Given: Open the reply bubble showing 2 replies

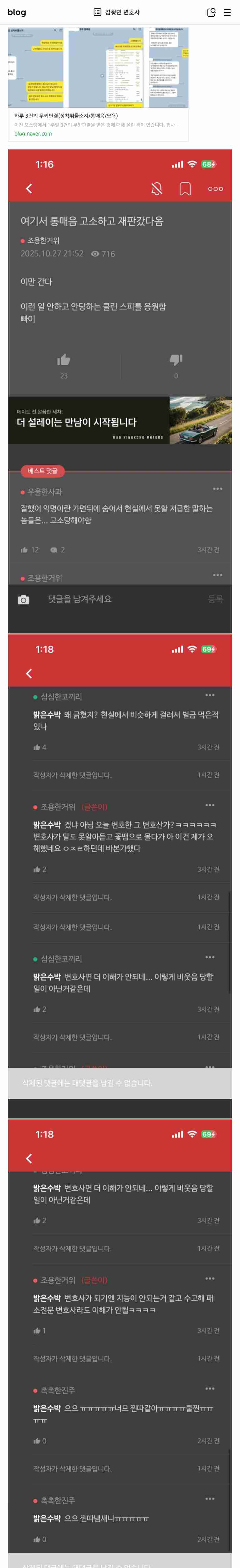Looking at the screenshot, I should tap(57, 550).
